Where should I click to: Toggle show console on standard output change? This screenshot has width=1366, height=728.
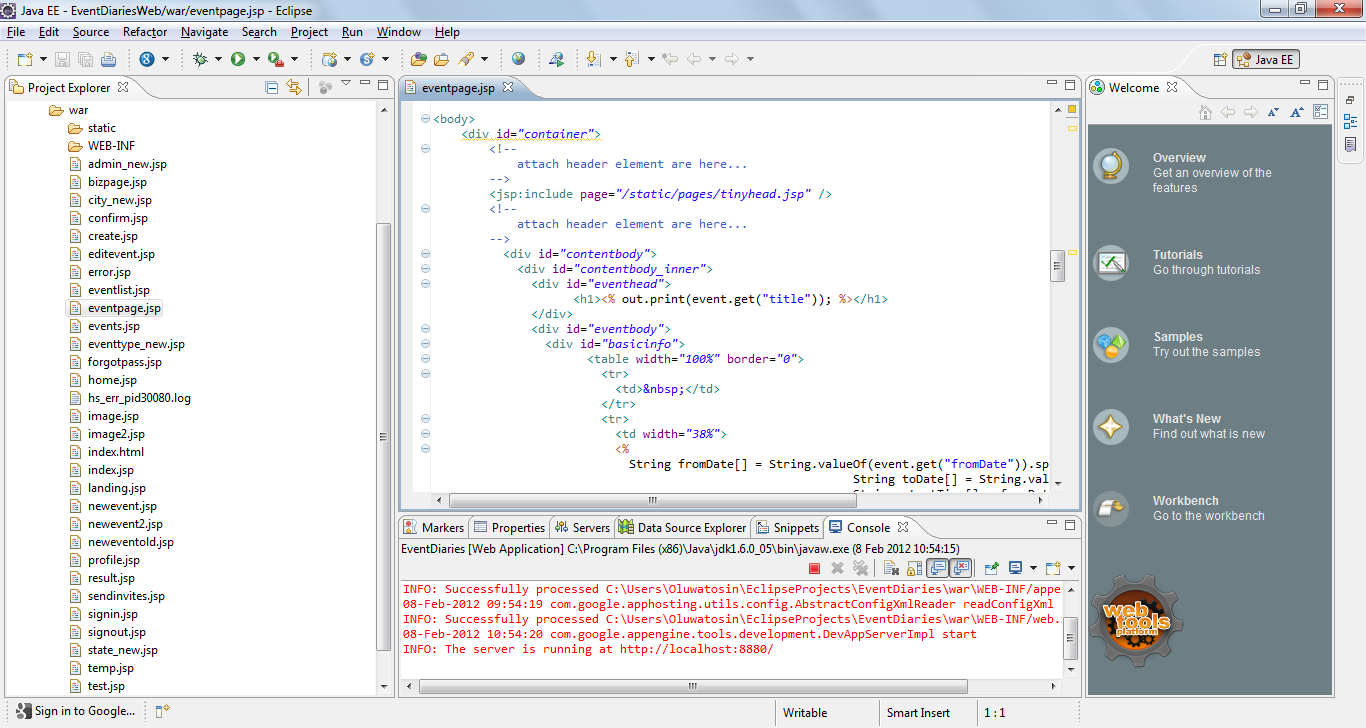[938, 568]
